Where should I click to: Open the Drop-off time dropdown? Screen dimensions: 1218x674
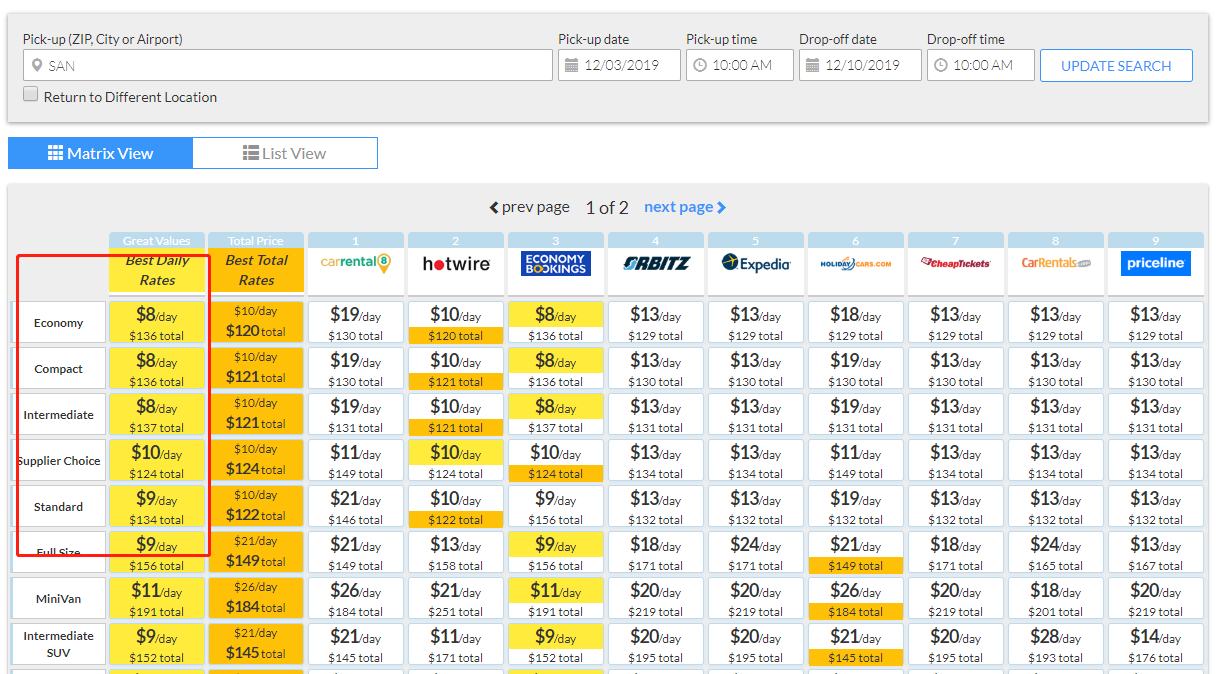(981, 65)
